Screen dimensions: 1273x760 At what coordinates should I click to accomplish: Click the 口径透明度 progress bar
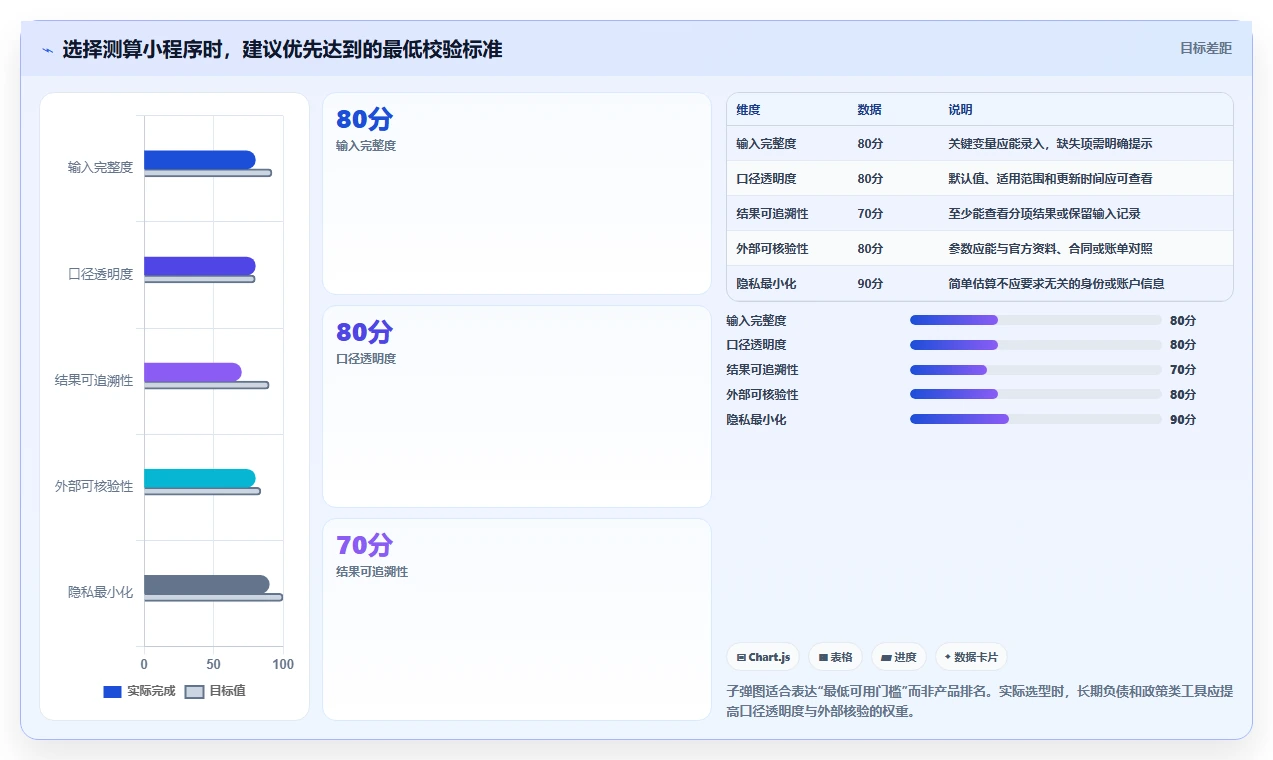pyautogui.click(x=1036, y=345)
